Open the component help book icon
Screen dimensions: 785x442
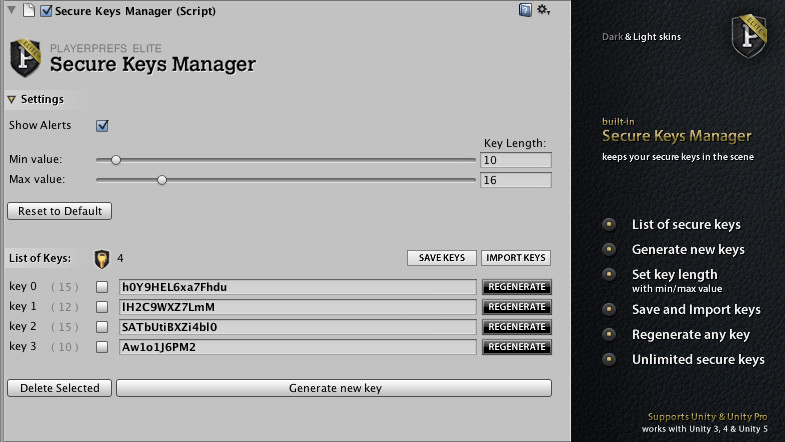pos(525,10)
